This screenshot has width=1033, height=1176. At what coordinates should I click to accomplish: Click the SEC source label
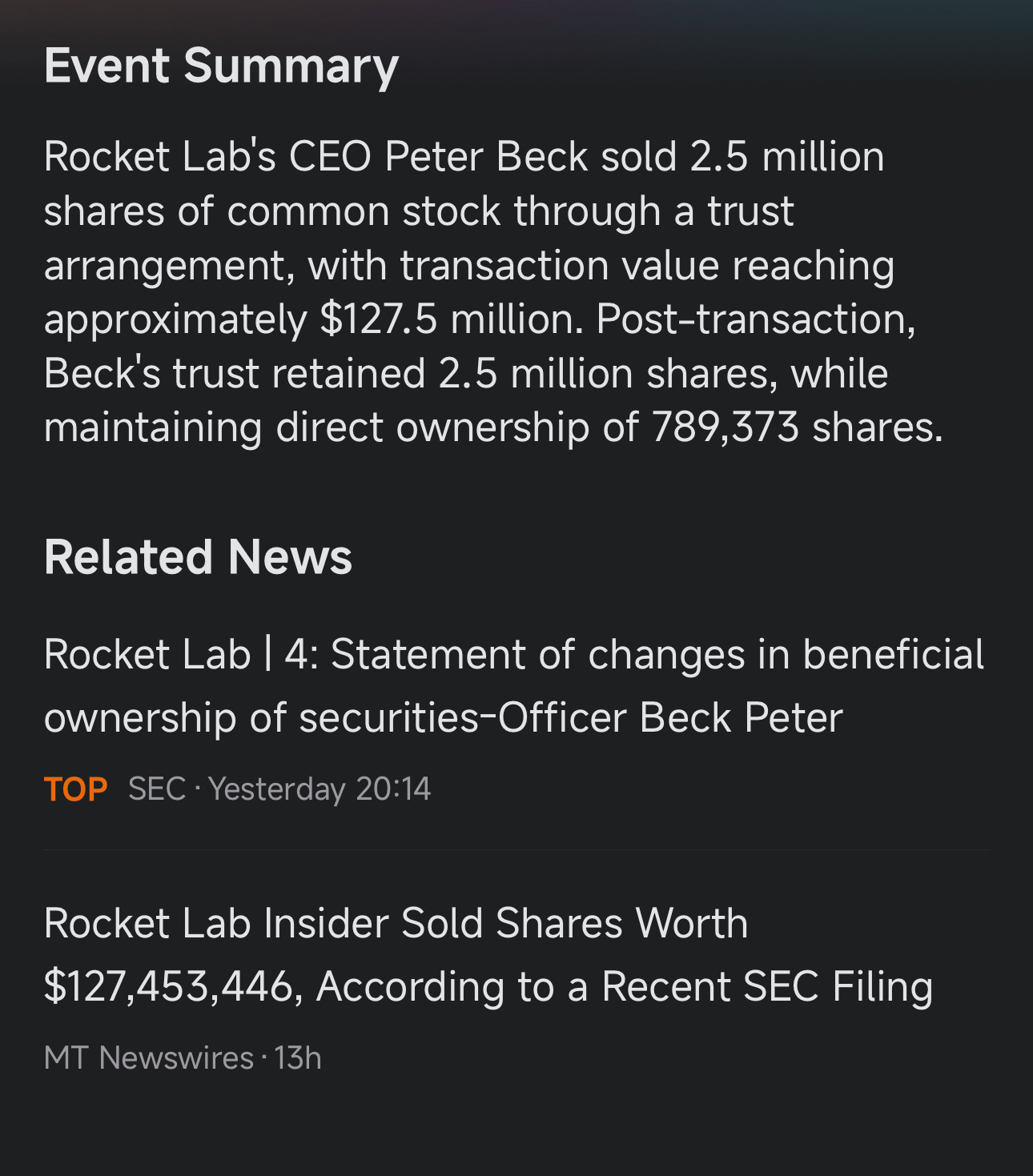(x=157, y=789)
